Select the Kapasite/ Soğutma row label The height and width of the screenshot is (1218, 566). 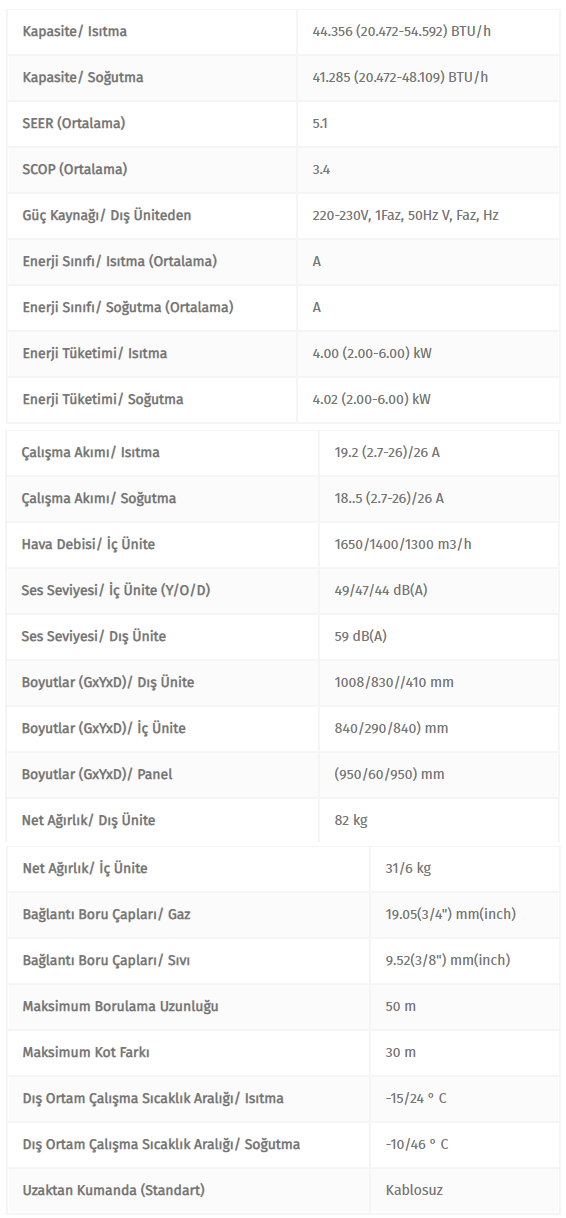tap(83, 78)
